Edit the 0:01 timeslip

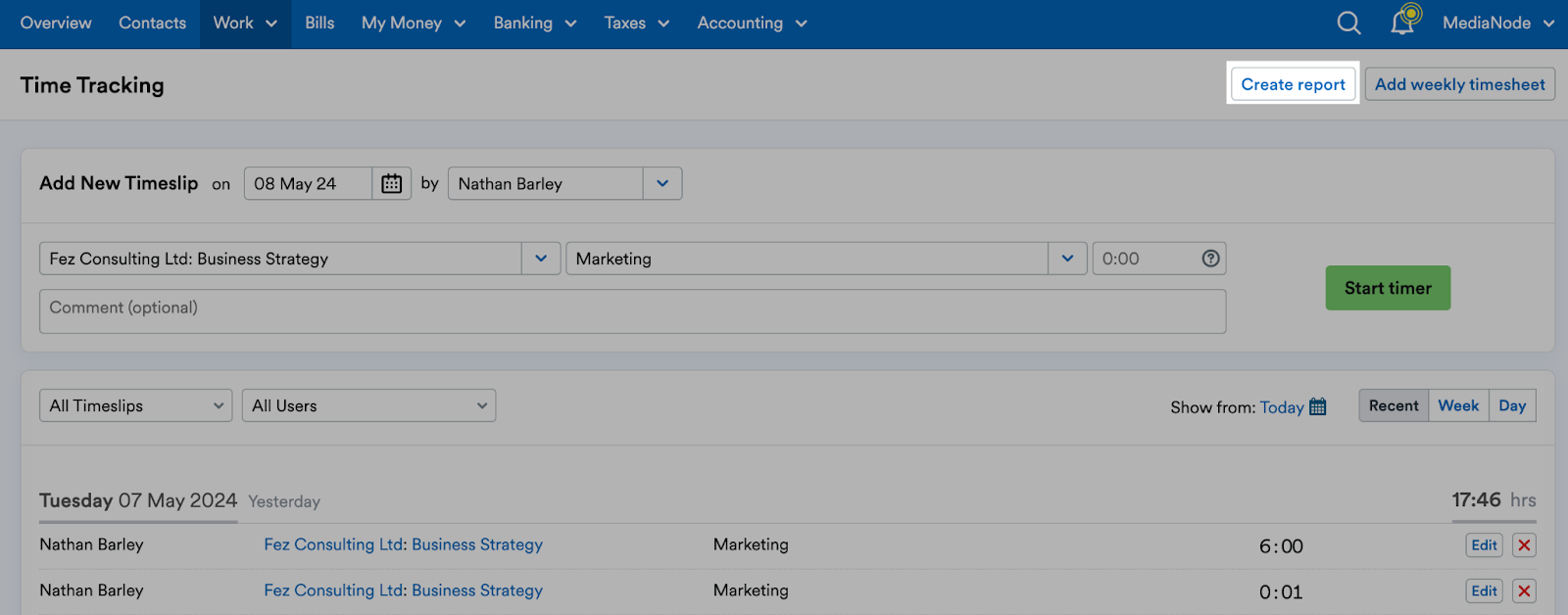tap(1484, 591)
